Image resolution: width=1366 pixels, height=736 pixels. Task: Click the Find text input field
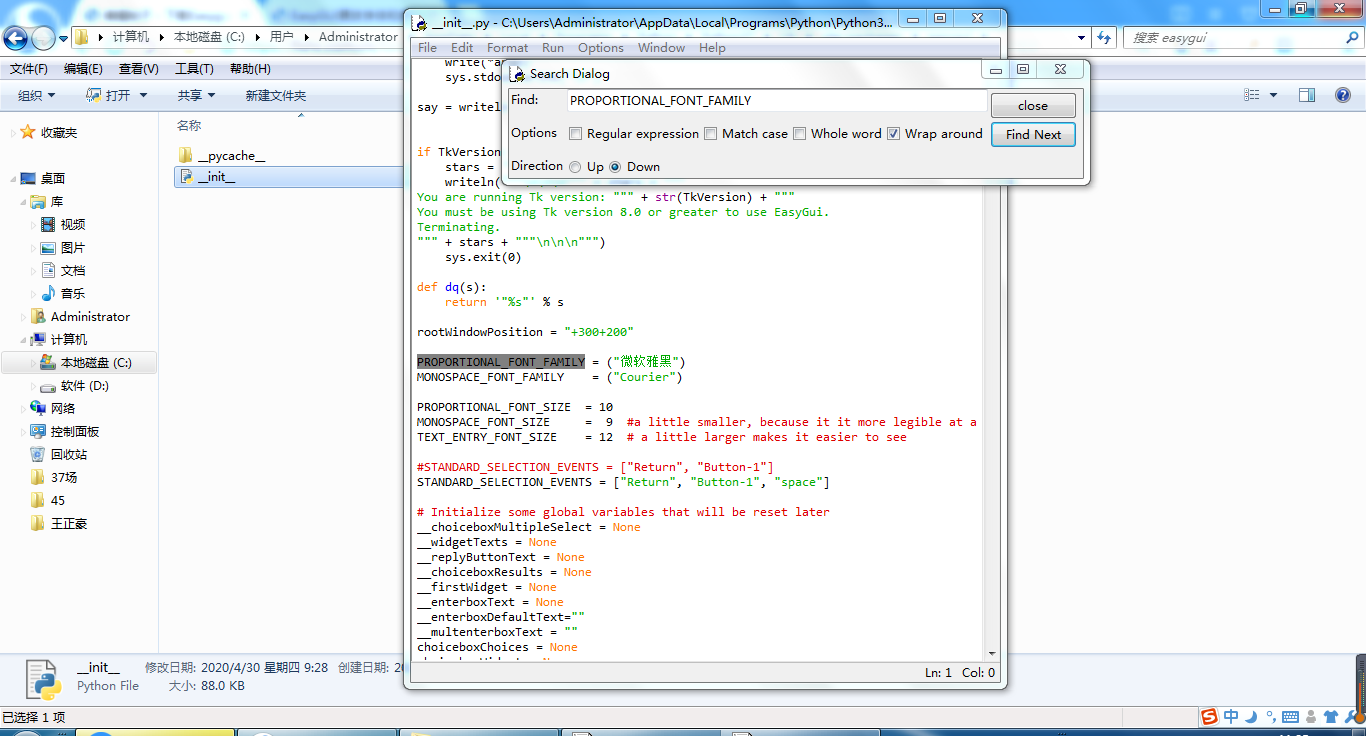777,101
